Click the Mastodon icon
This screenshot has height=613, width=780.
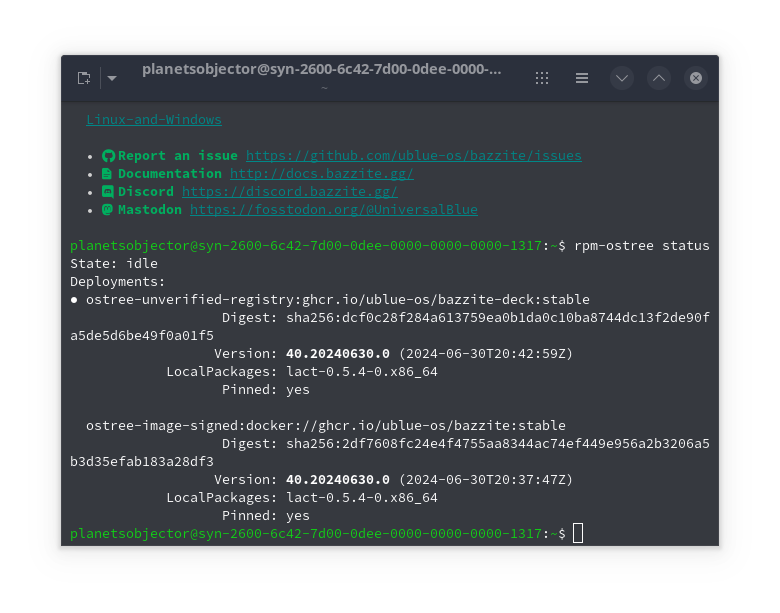click(107, 209)
